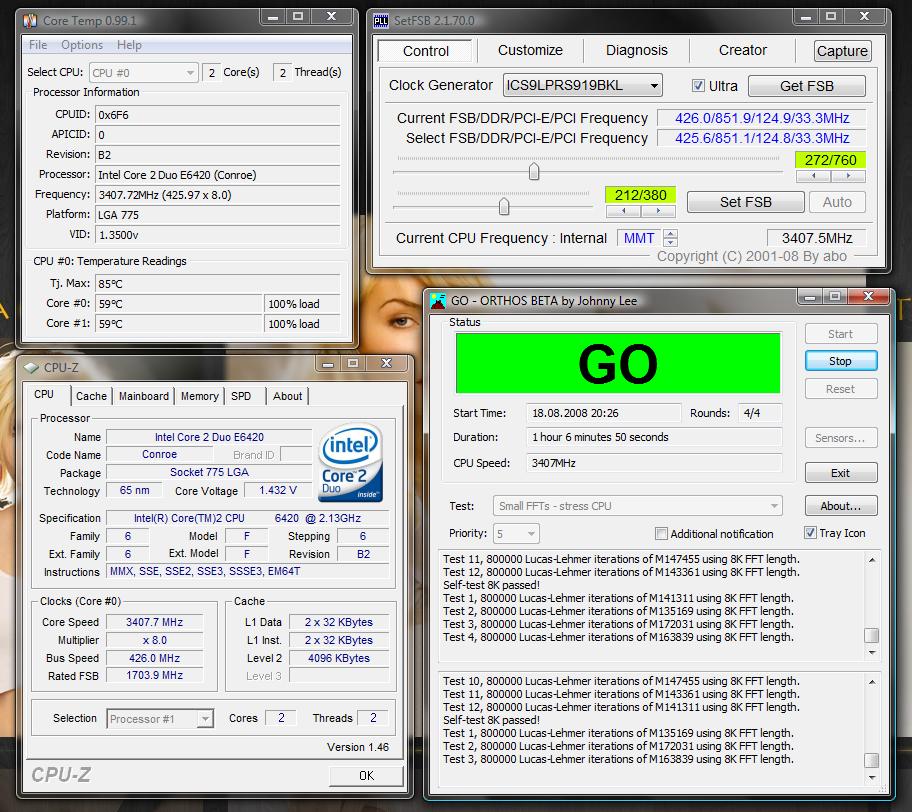This screenshot has width=912, height=812.
Task: Click the MMT field in SetFSB
Action: point(639,238)
